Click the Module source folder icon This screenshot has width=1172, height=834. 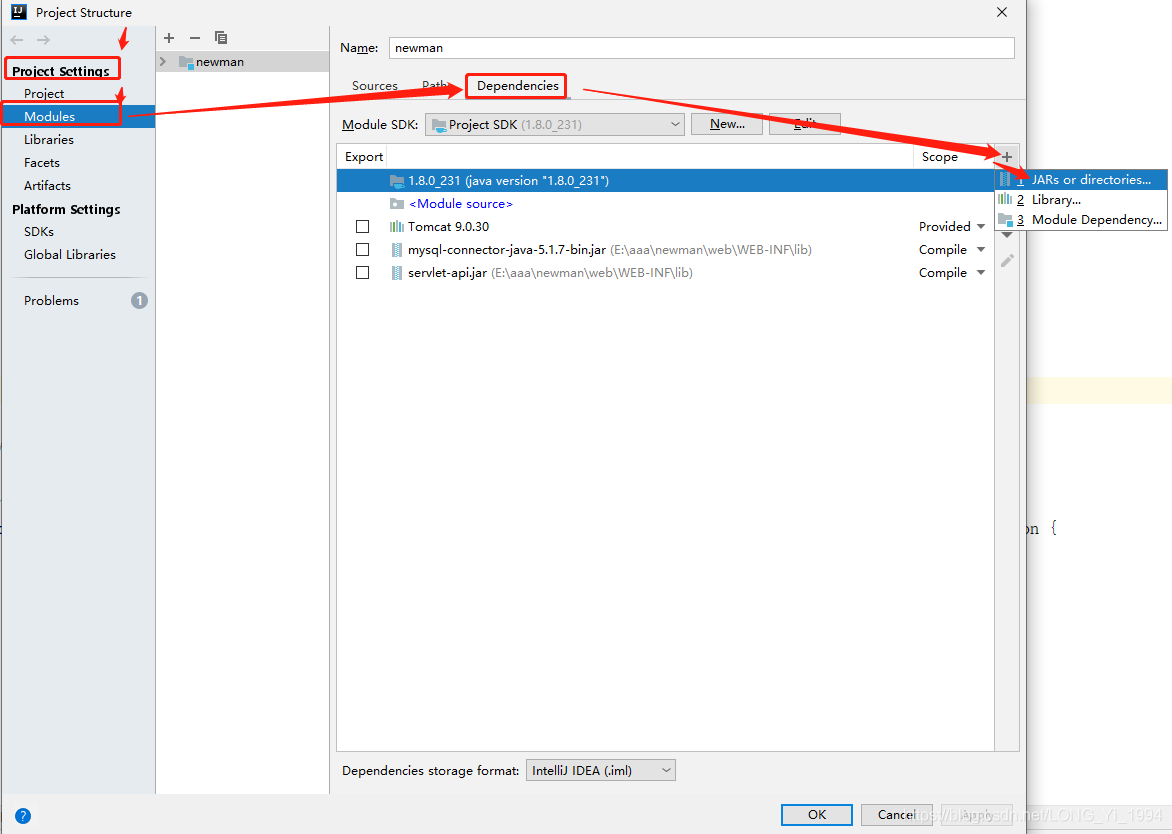coord(397,203)
